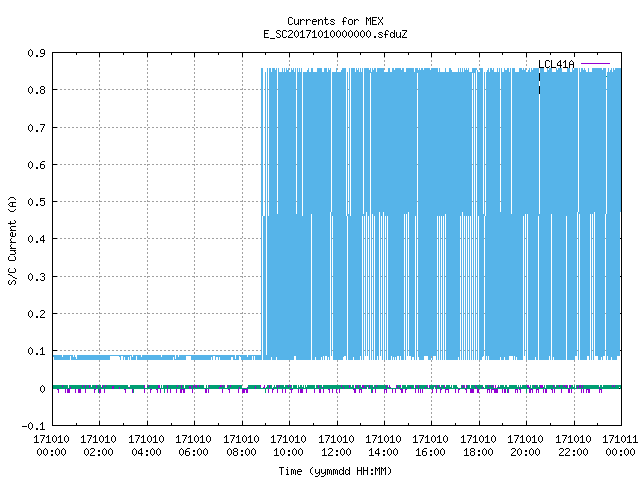640x480 pixels.
Task: Click the 171010 02:00 time tick label
Action: [x=98, y=446]
